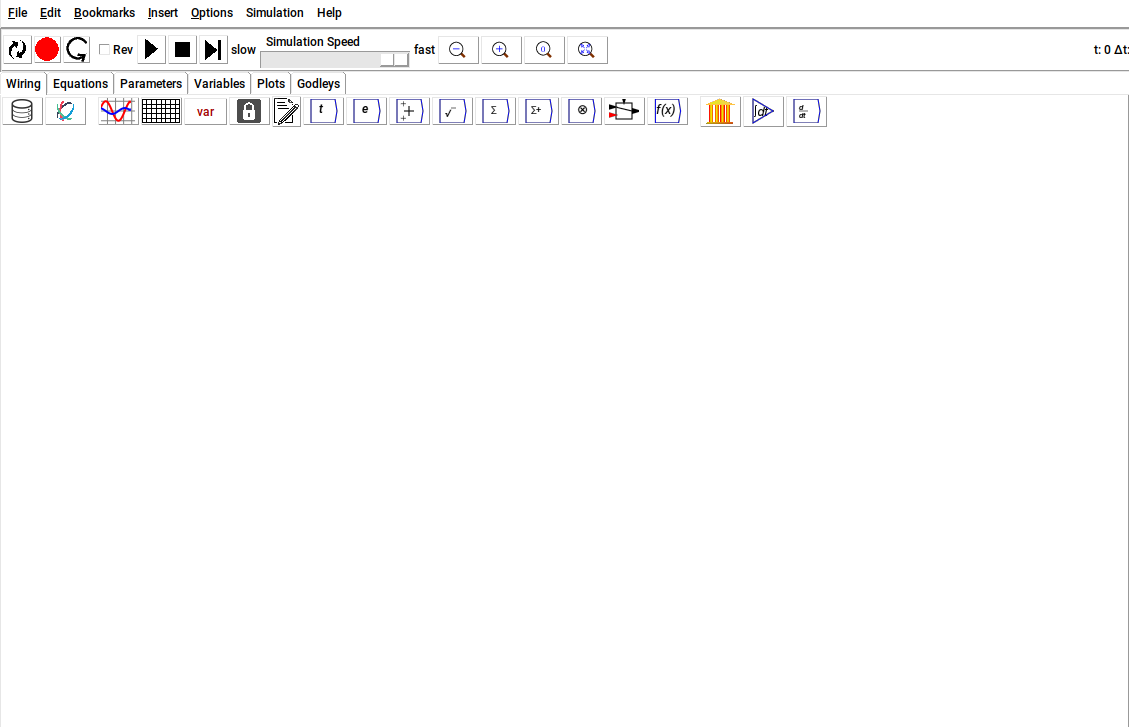Open tensor operations ⊗ block
The width and height of the screenshot is (1129, 727).
point(582,112)
